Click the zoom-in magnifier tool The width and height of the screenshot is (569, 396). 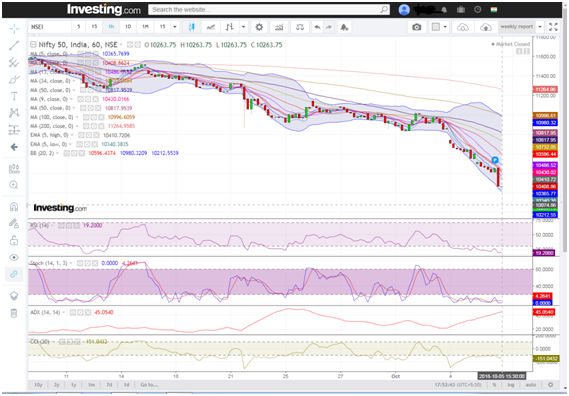(x=14, y=185)
